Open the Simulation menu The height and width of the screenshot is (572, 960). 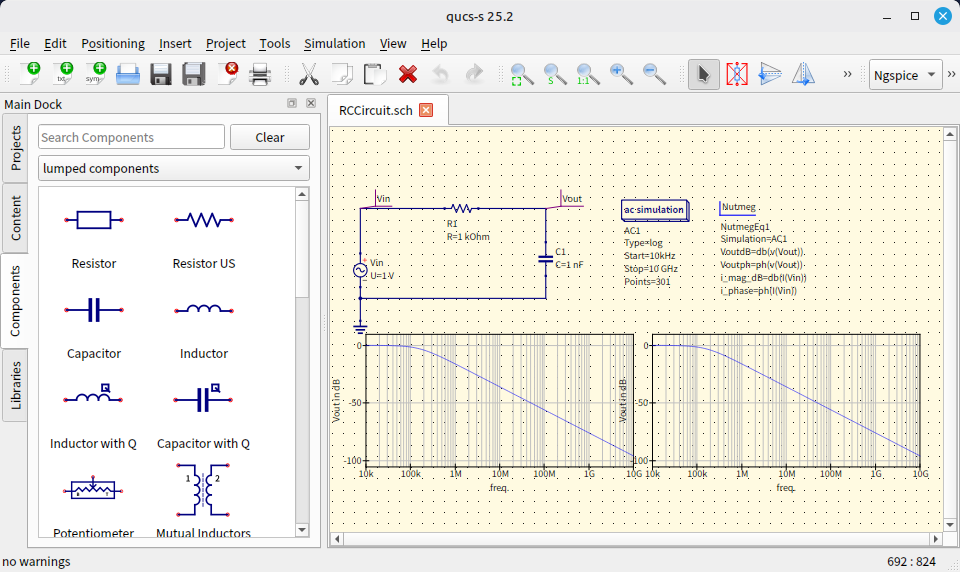(334, 43)
